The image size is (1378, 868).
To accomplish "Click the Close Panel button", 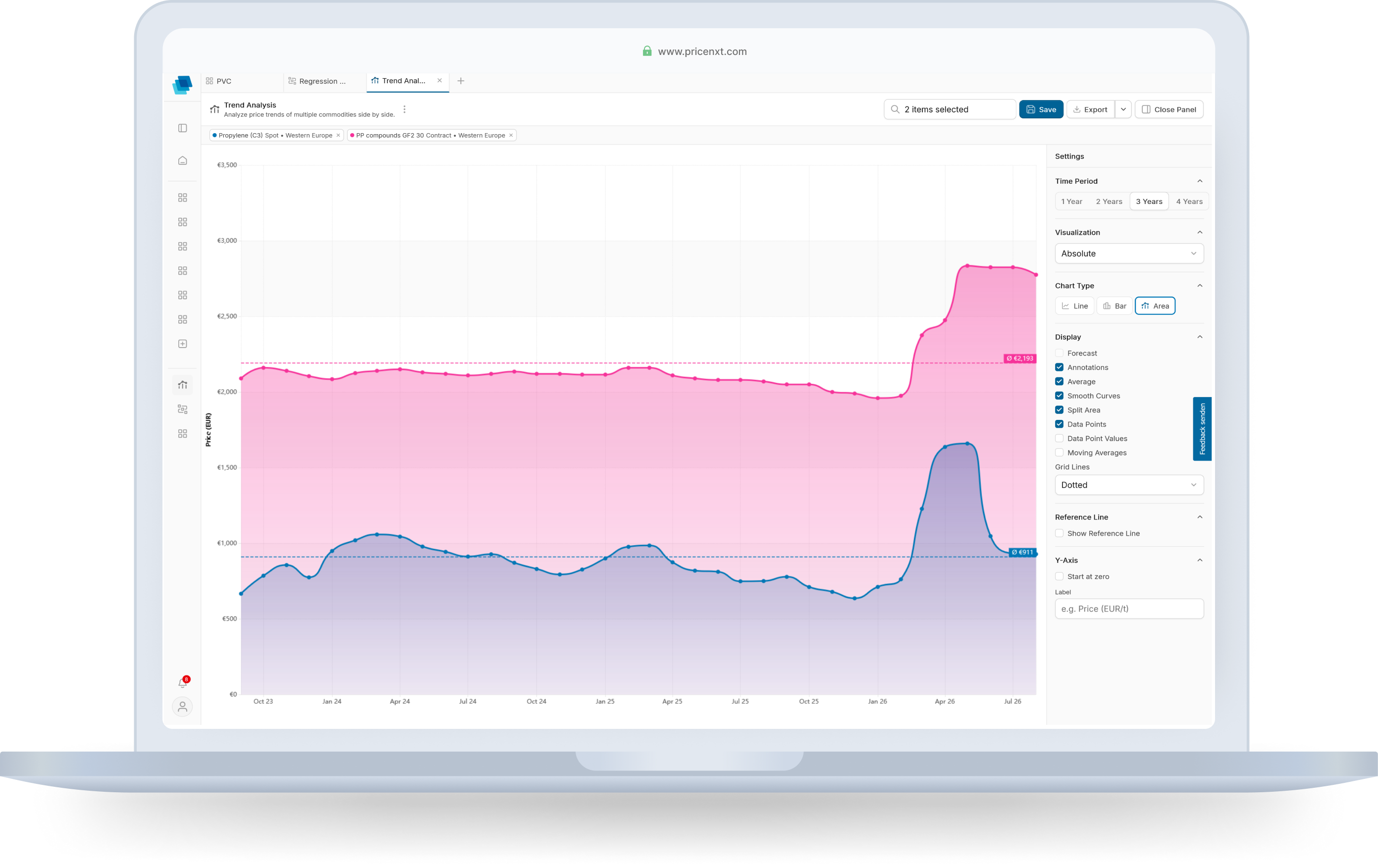I will coord(1168,109).
